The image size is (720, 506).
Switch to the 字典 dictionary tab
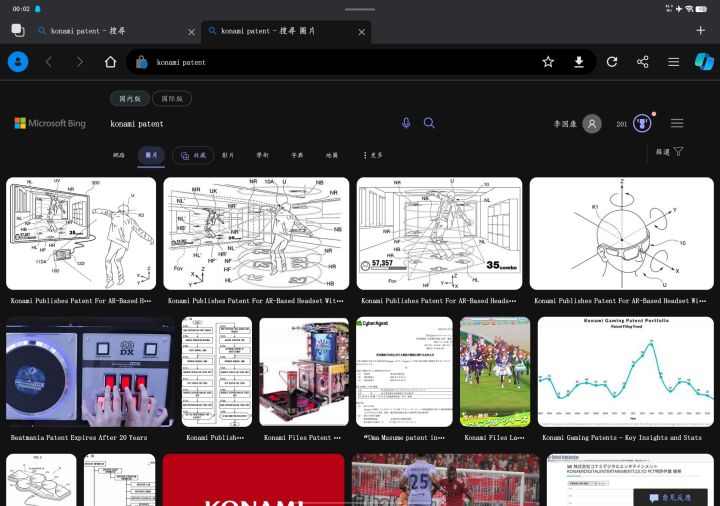click(x=297, y=155)
